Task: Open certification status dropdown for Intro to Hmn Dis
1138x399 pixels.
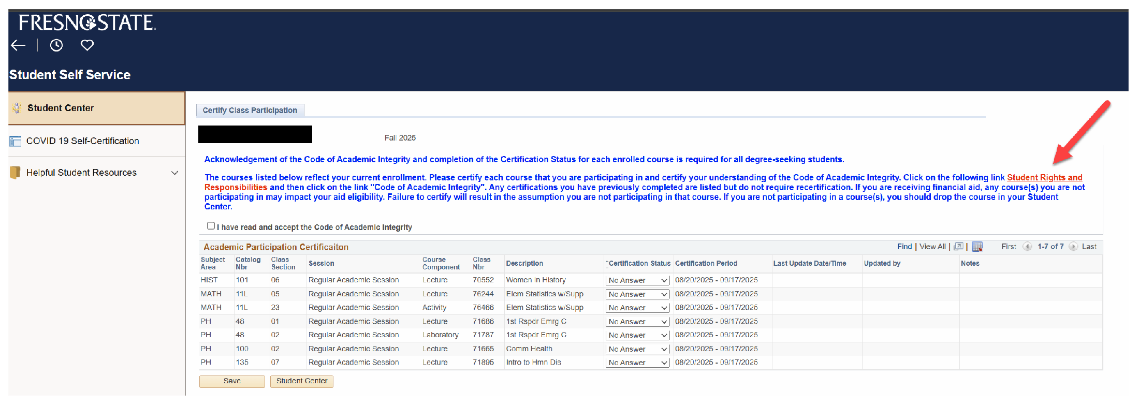Action: coord(637,362)
